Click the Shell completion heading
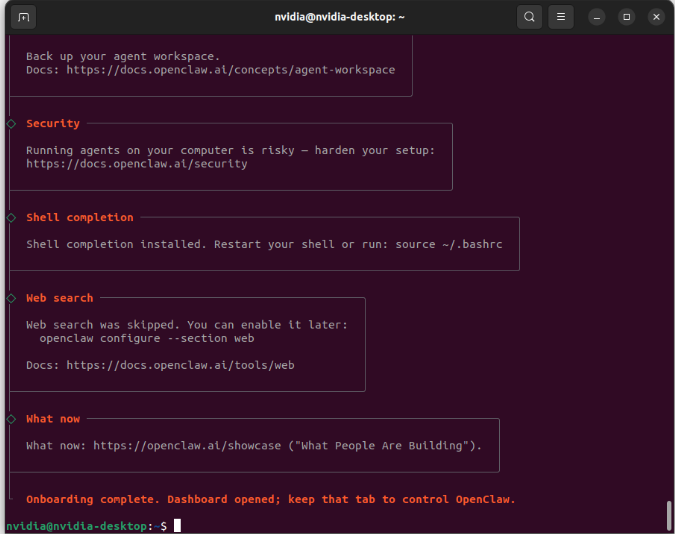This screenshot has height=534, width=675. (80, 217)
